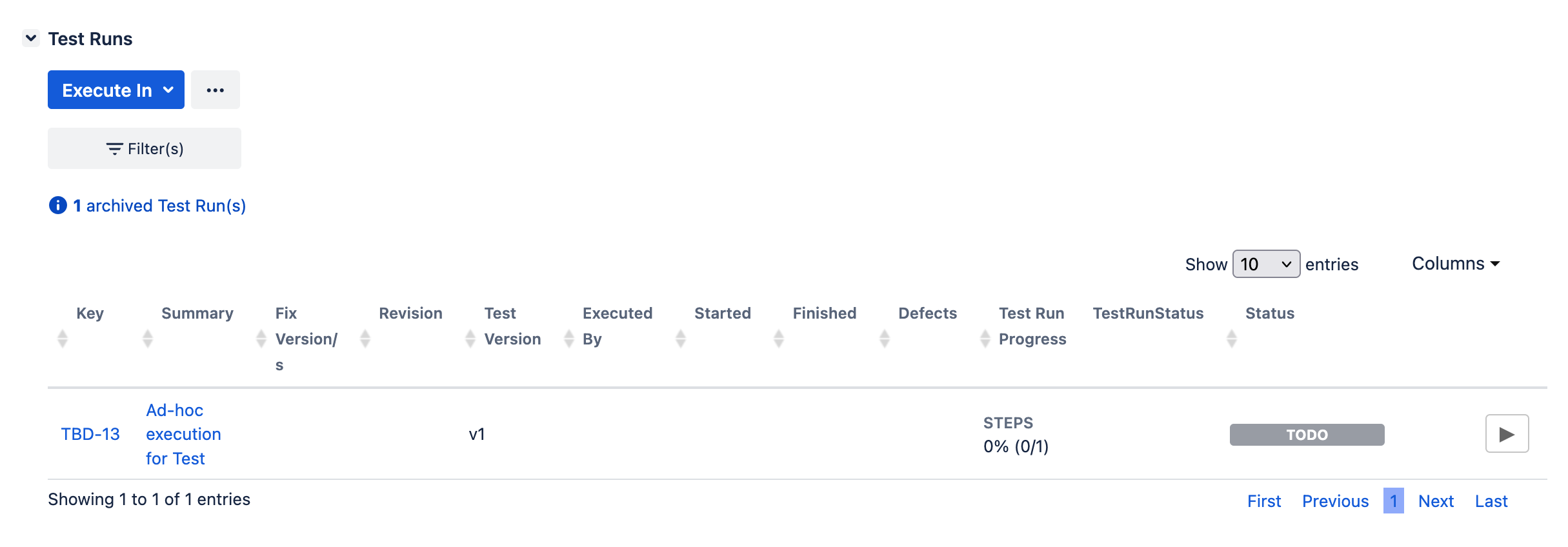This screenshot has width=1568, height=547.
Task: Click the TODO status badge
Action: coord(1307,435)
